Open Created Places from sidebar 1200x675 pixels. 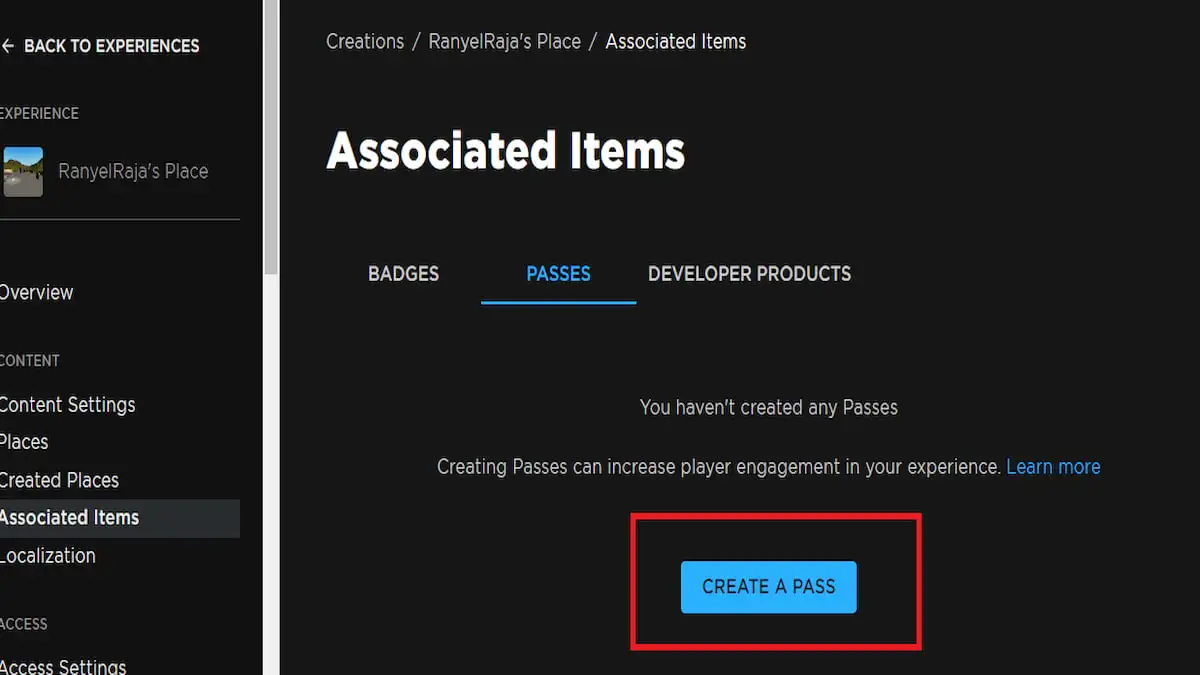[59, 480]
